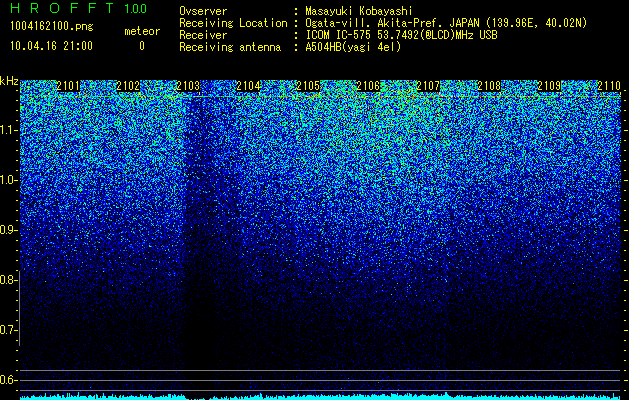Click the 0.6 kHz axis label
This screenshot has height=400, width=629.
tap(8, 380)
